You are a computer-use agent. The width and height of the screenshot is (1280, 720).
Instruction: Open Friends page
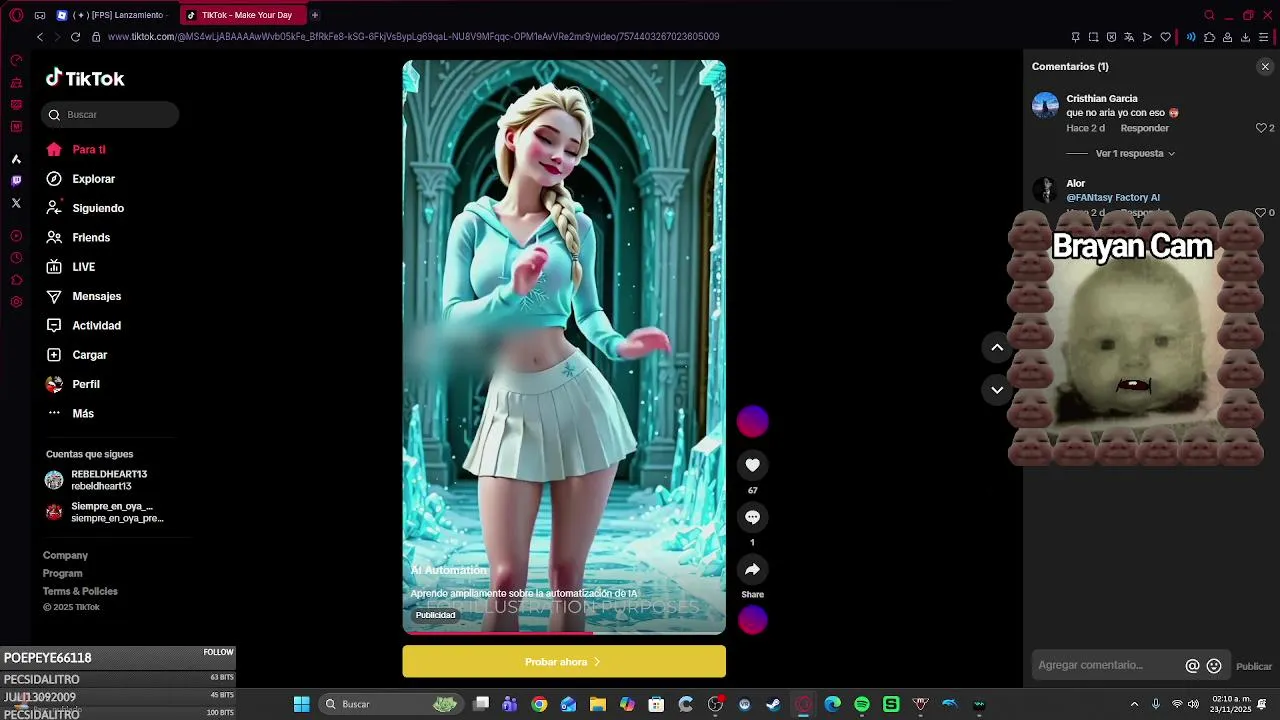click(77, 237)
